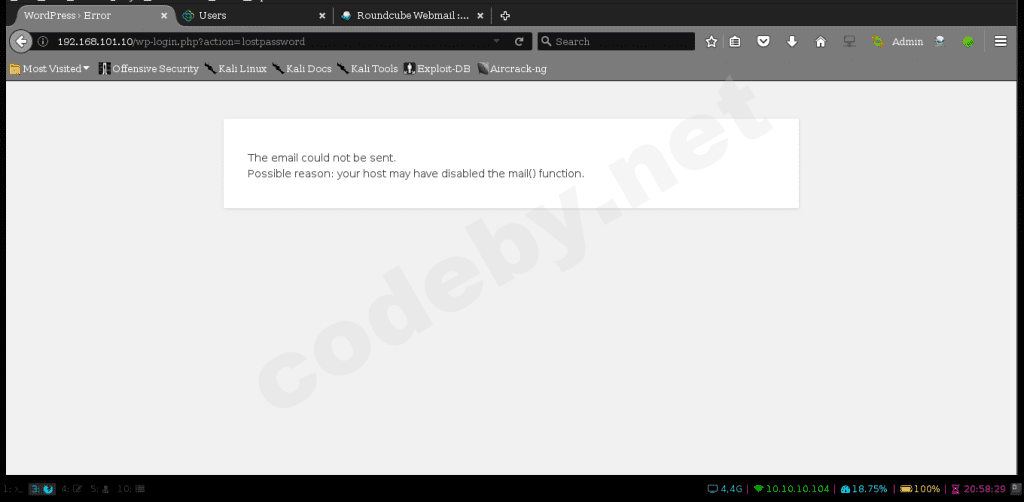The width and height of the screenshot is (1024, 502).
Task: Click the globe proxy extension icon
Action: (940, 42)
